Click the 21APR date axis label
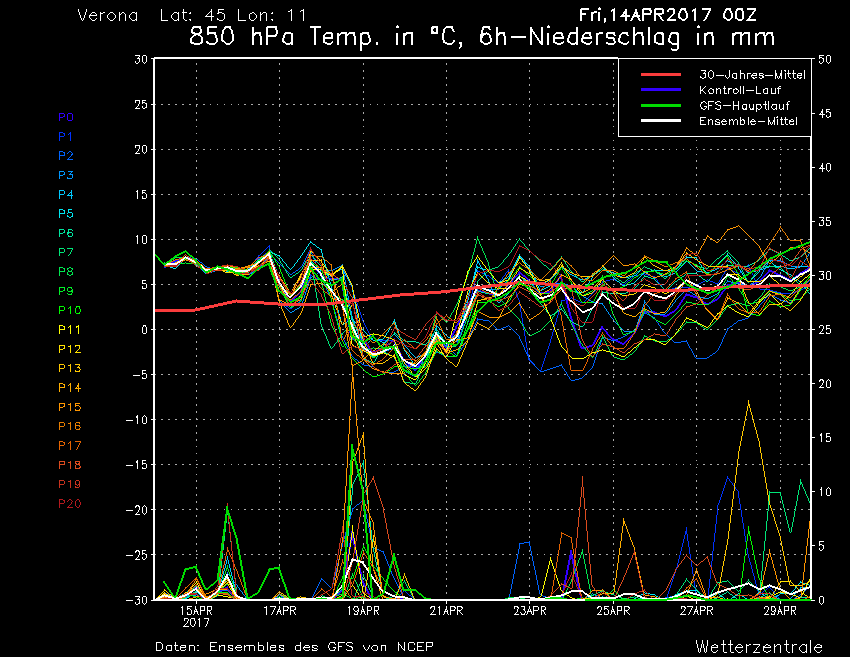Viewport: 850px width, 657px height. [447, 611]
